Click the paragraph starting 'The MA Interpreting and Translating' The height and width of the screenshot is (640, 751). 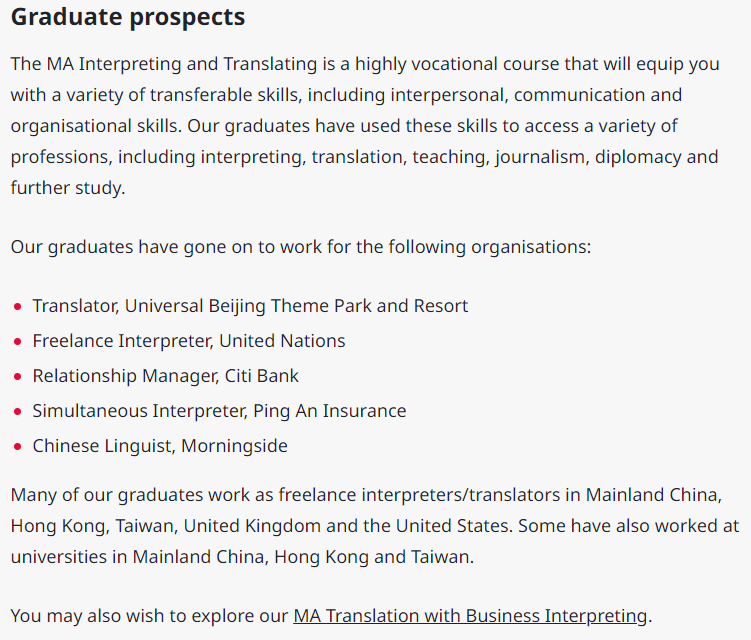coord(365,126)
